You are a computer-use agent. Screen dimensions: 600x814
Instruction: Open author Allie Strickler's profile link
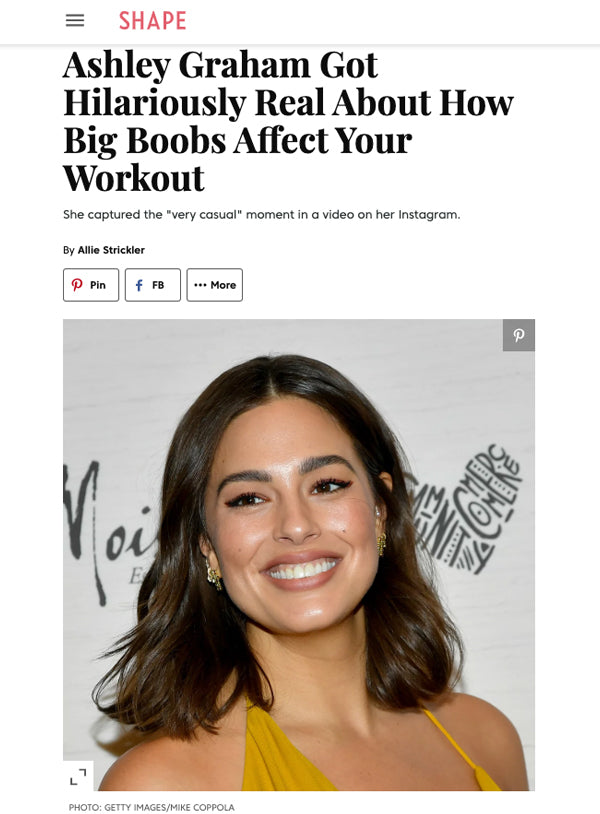[x=111, y=250]
